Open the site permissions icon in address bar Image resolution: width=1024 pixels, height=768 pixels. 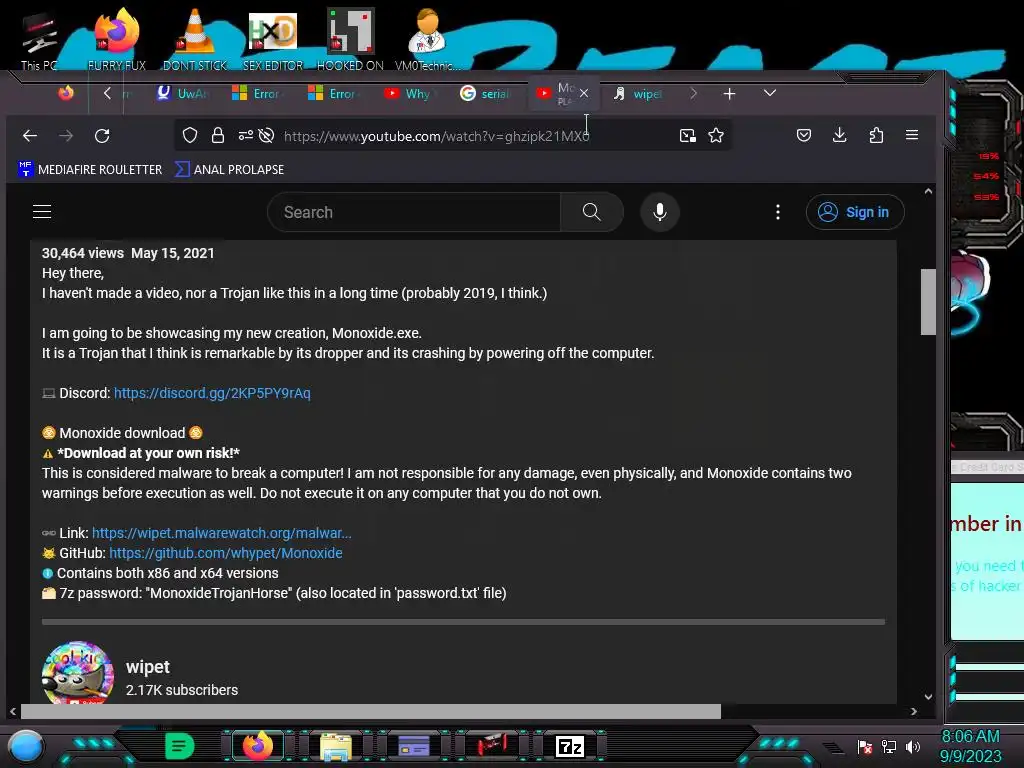(246, 135)
